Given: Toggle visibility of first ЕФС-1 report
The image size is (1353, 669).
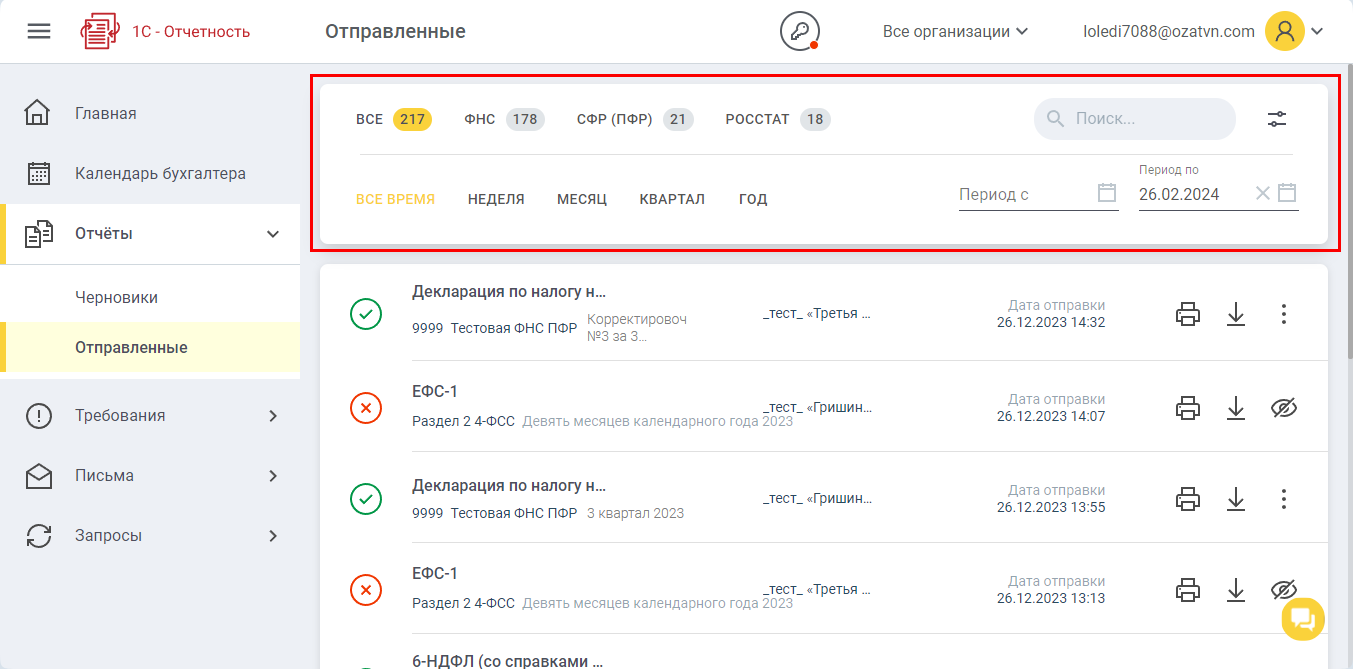Looking at the screenshot, I should click(1284, 408).
